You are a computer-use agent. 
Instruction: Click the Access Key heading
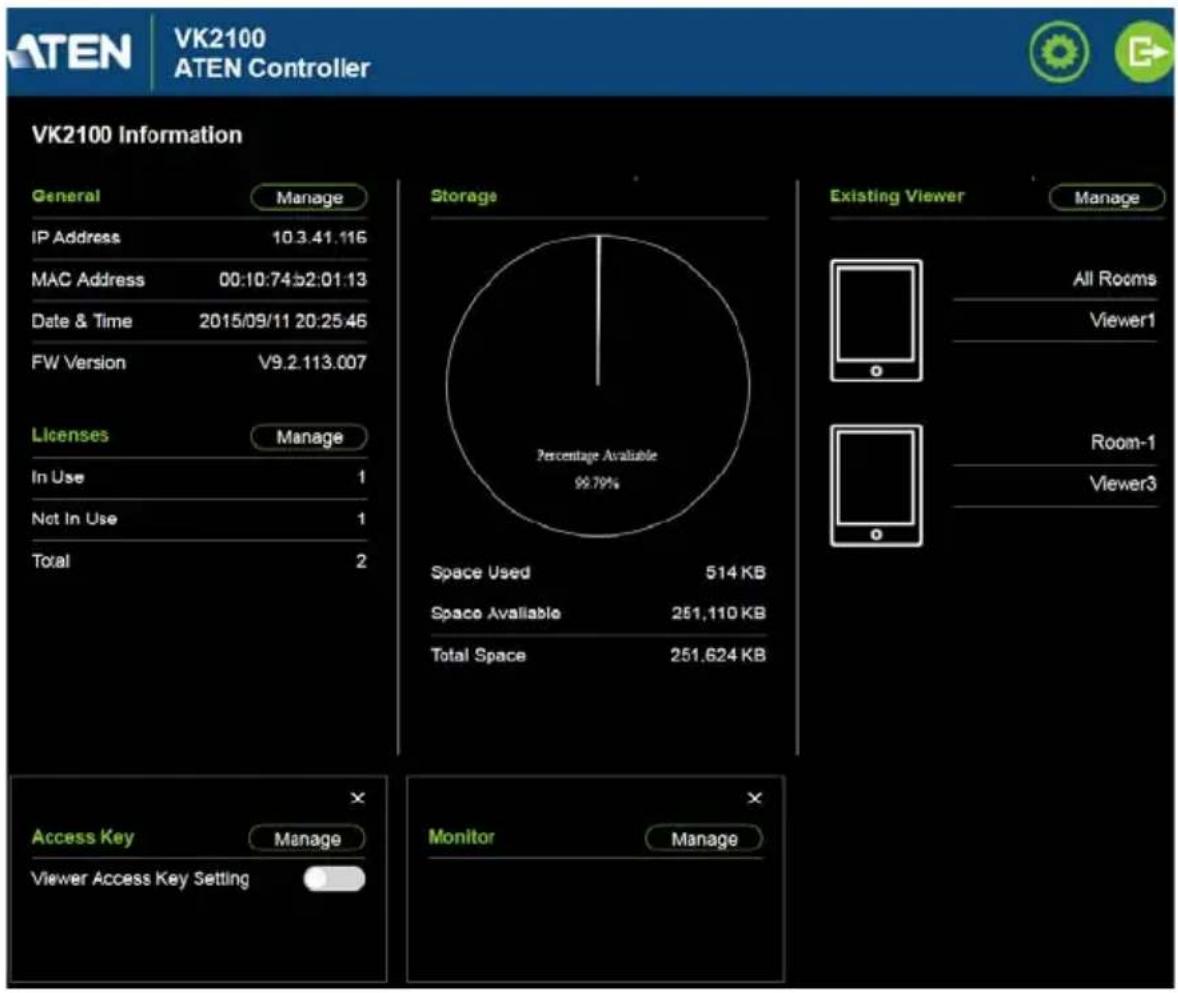tap(83, 838)
